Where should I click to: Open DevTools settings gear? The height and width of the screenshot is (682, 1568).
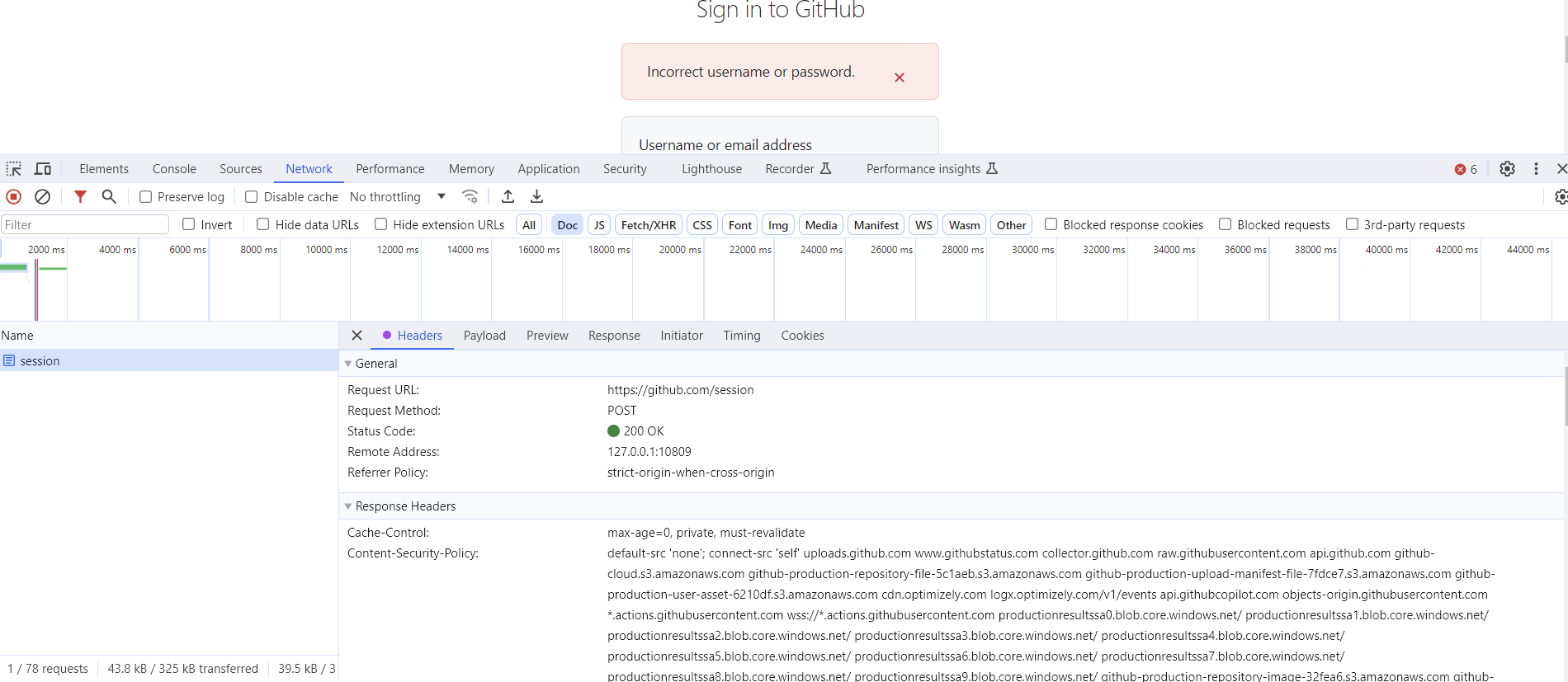click(x=1507, y=169)
